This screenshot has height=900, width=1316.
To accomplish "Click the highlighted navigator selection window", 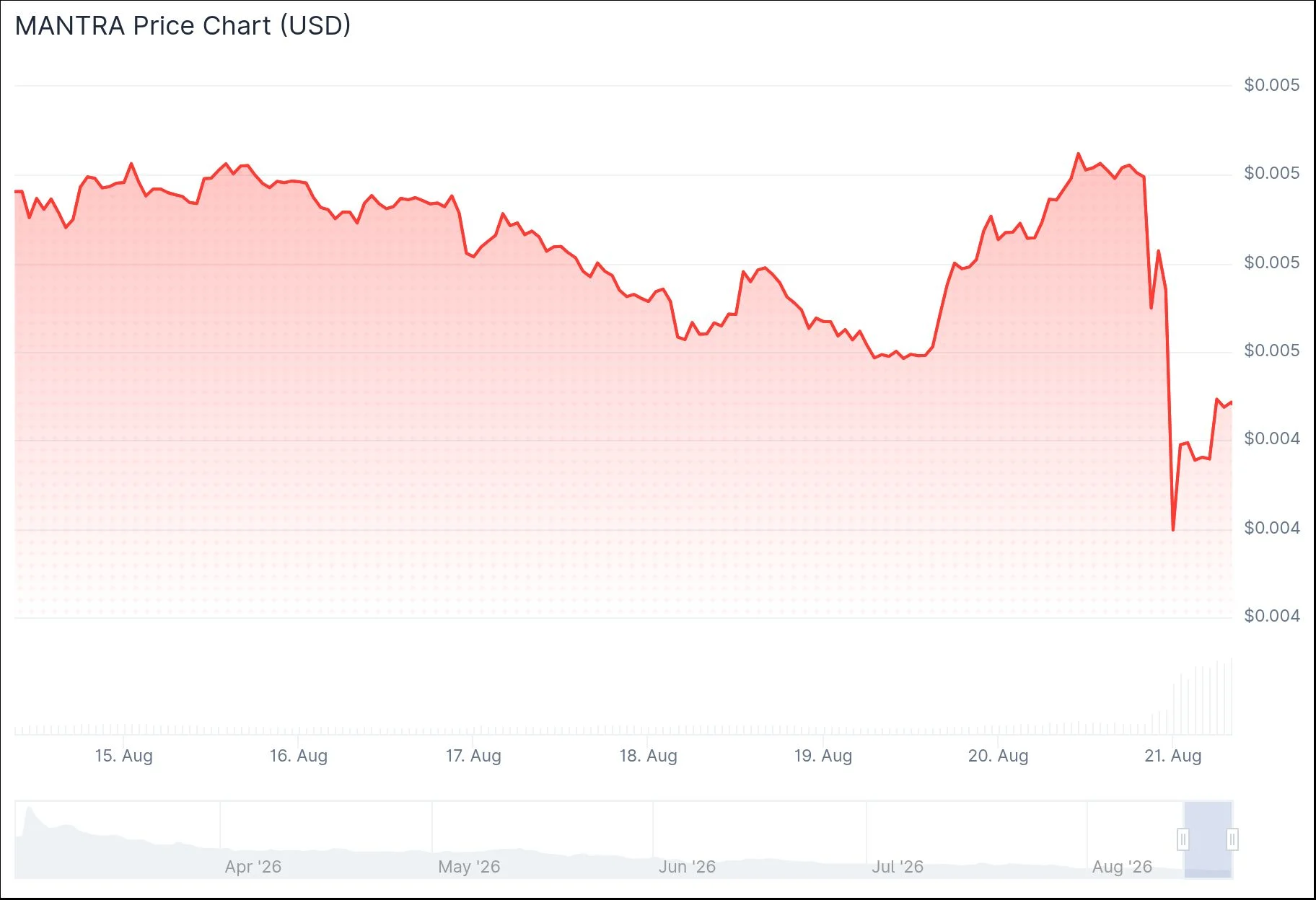I will pyautogui.click(x=1208, y=839).
